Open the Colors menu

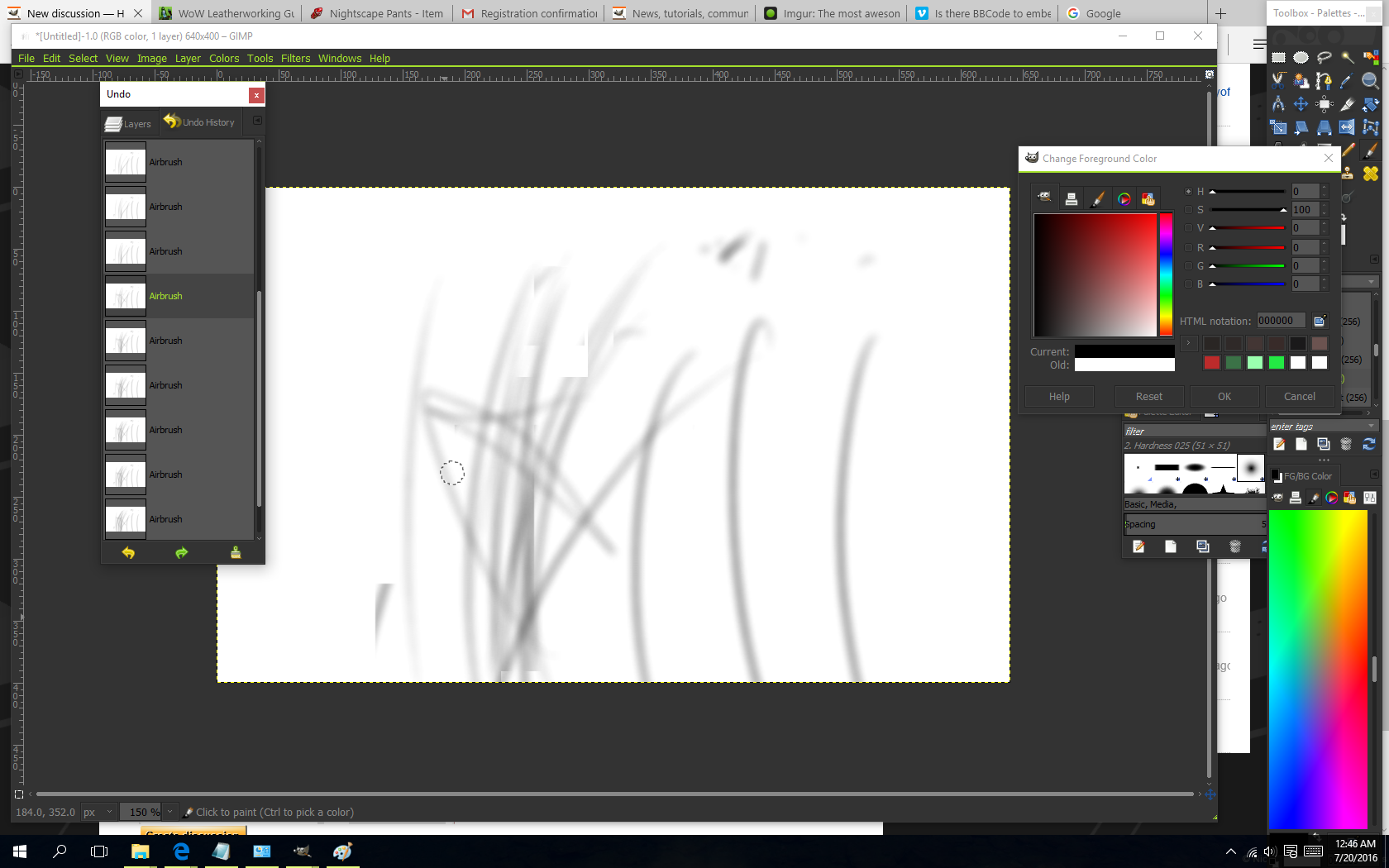tap(224, 58)
